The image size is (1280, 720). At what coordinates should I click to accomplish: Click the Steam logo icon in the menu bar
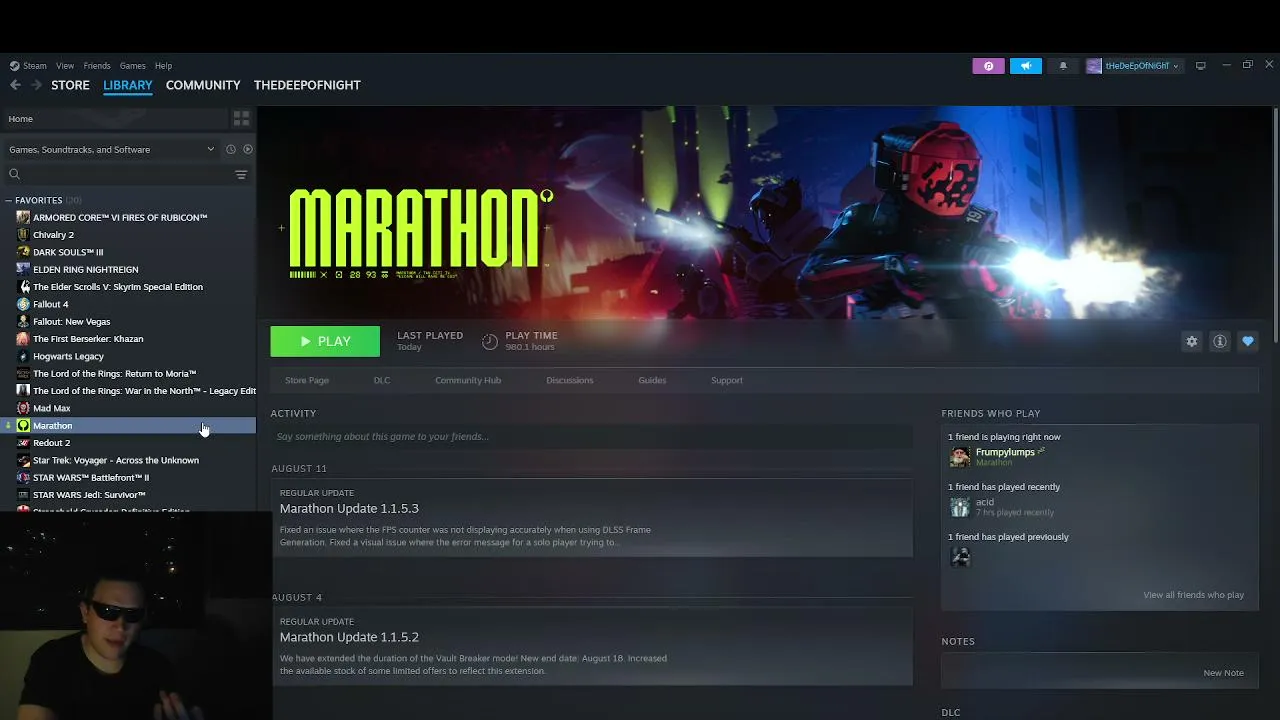click(x=14, y=66)
